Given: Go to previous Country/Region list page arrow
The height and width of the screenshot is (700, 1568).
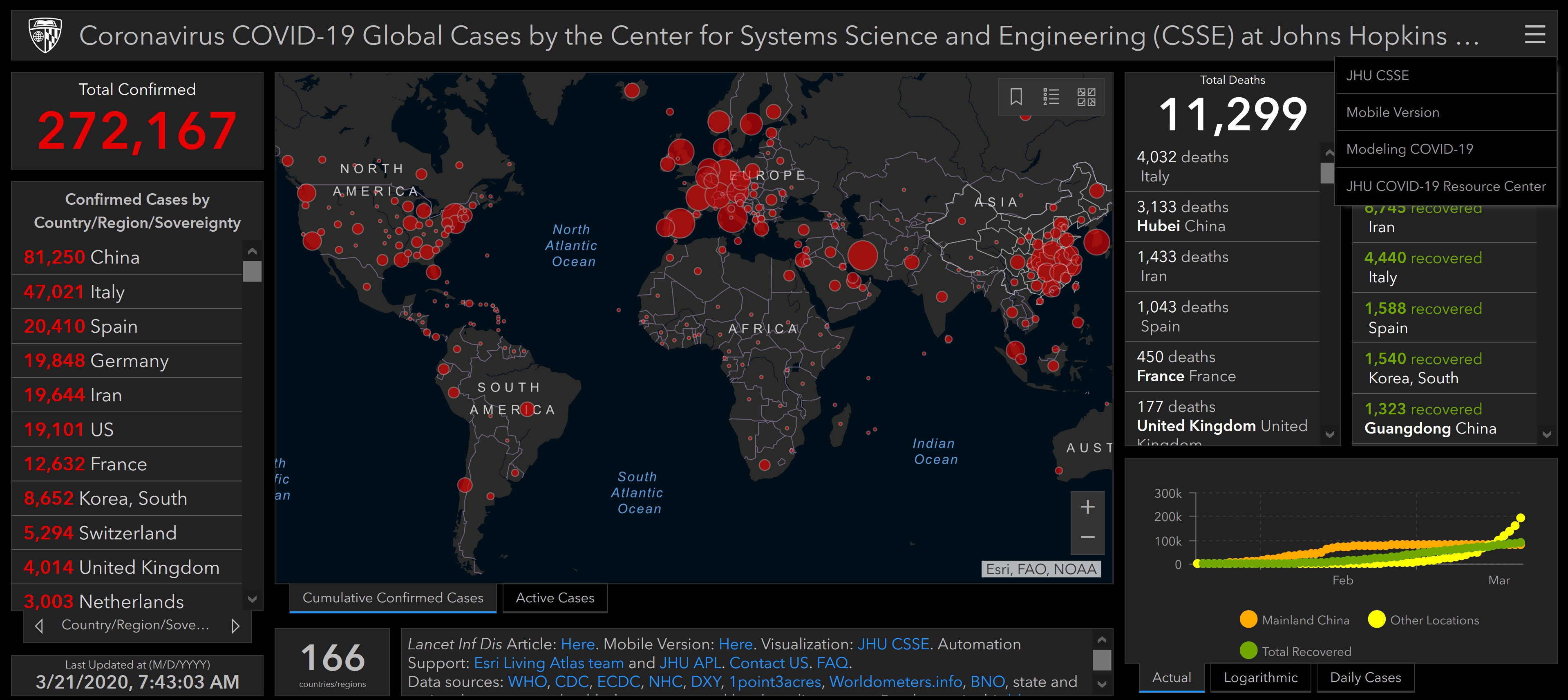Looking at the screenshot, I should (39, 626).
